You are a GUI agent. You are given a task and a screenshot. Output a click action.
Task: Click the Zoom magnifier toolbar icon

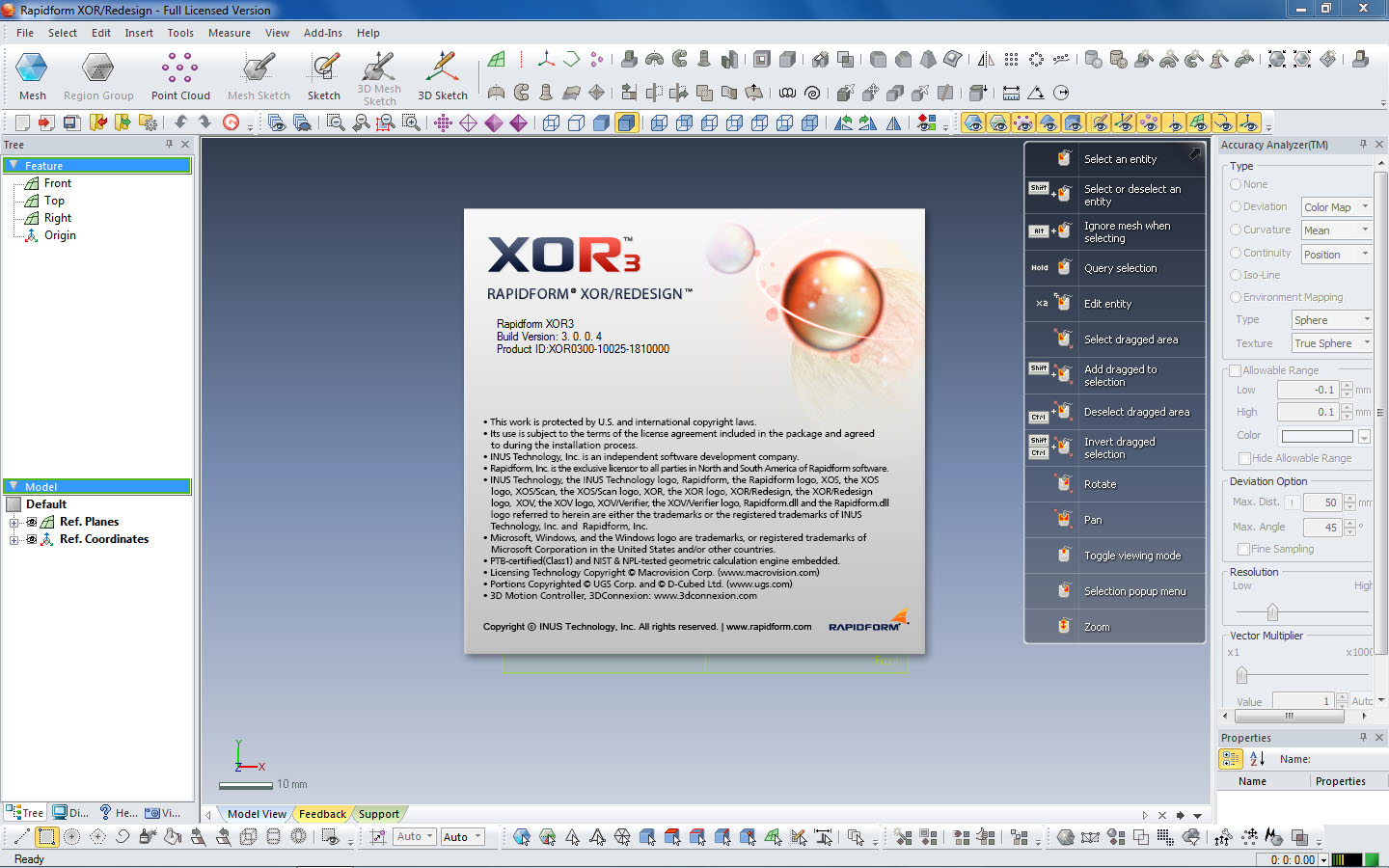tap(335, 122)
